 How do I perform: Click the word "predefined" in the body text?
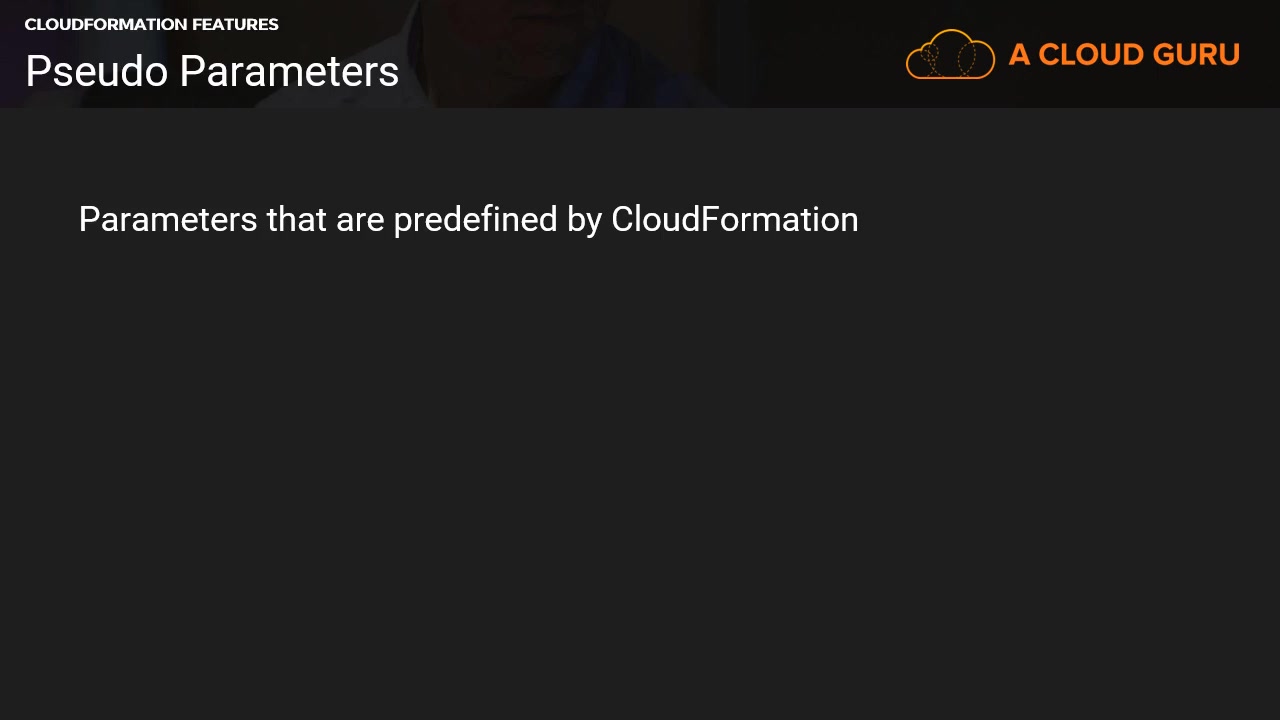[475, 219]
